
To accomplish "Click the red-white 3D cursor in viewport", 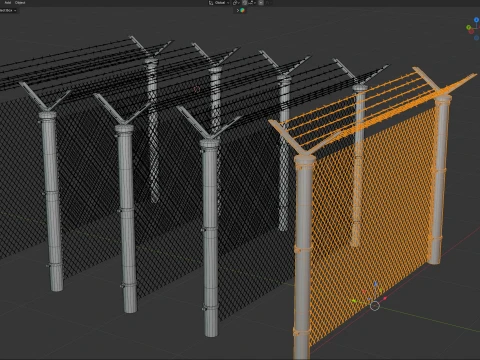I will (196, 89).
